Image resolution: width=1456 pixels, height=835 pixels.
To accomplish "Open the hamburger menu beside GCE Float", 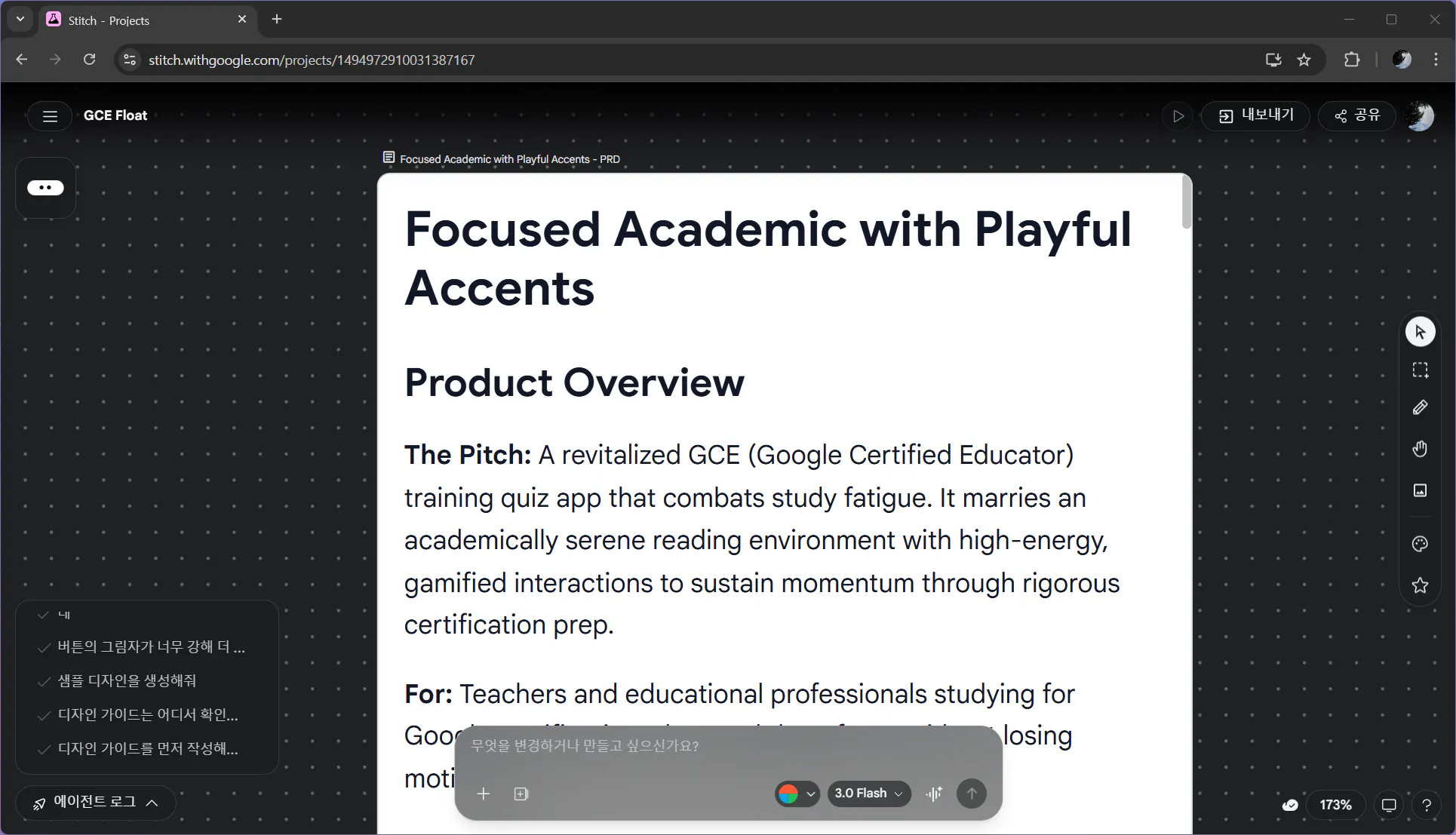I will click(50, 116).
